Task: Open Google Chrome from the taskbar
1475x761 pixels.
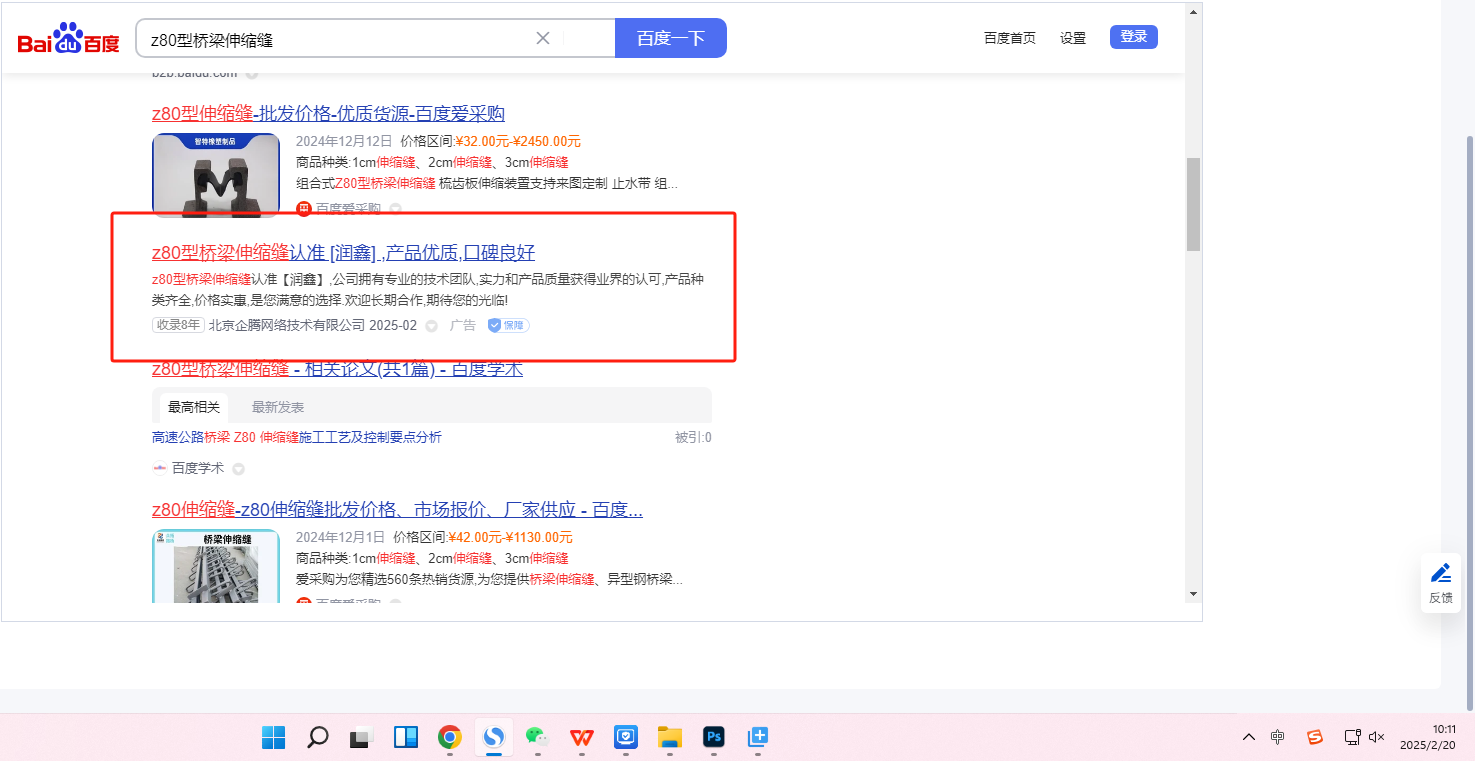Action: [450, 738]
